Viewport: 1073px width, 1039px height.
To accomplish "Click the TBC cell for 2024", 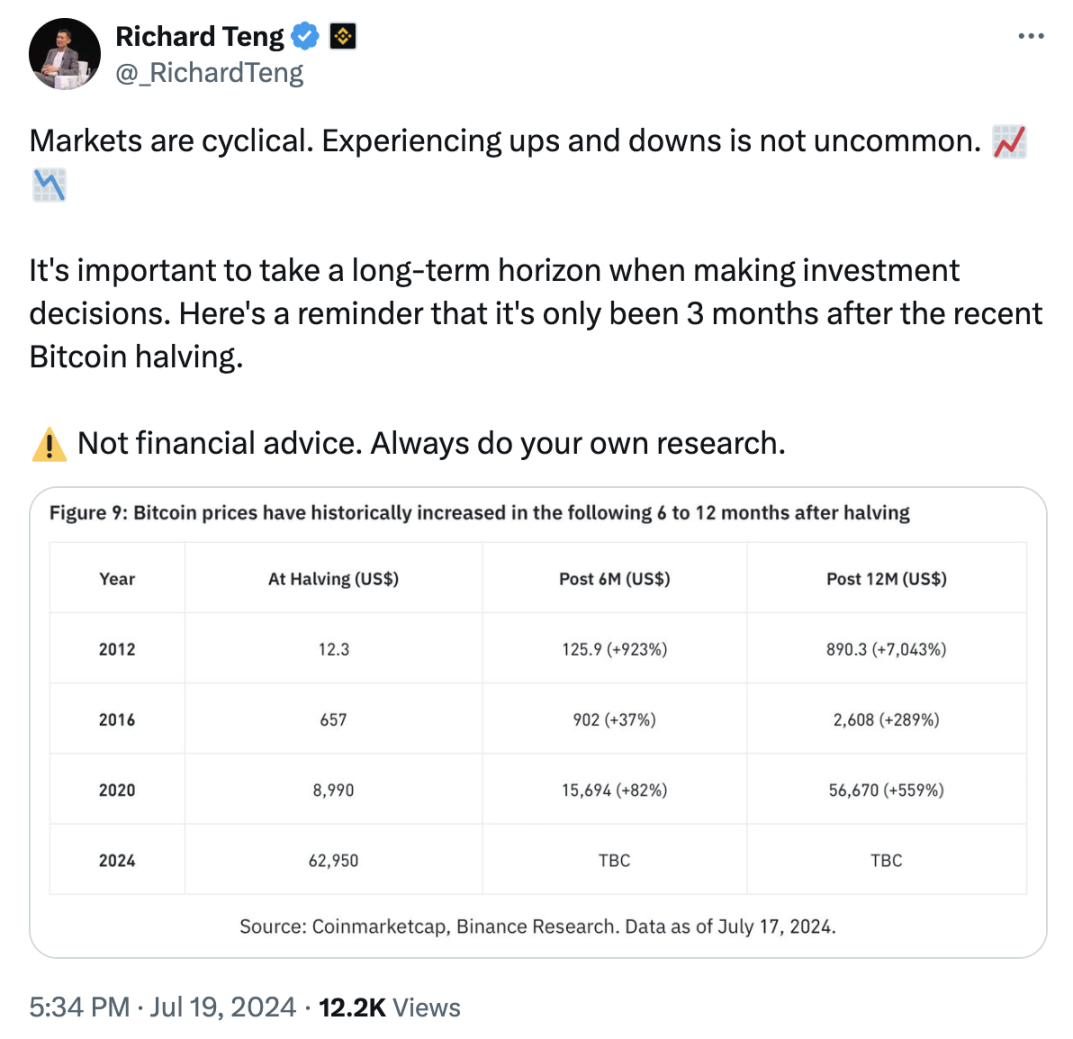I will point(614,860).
